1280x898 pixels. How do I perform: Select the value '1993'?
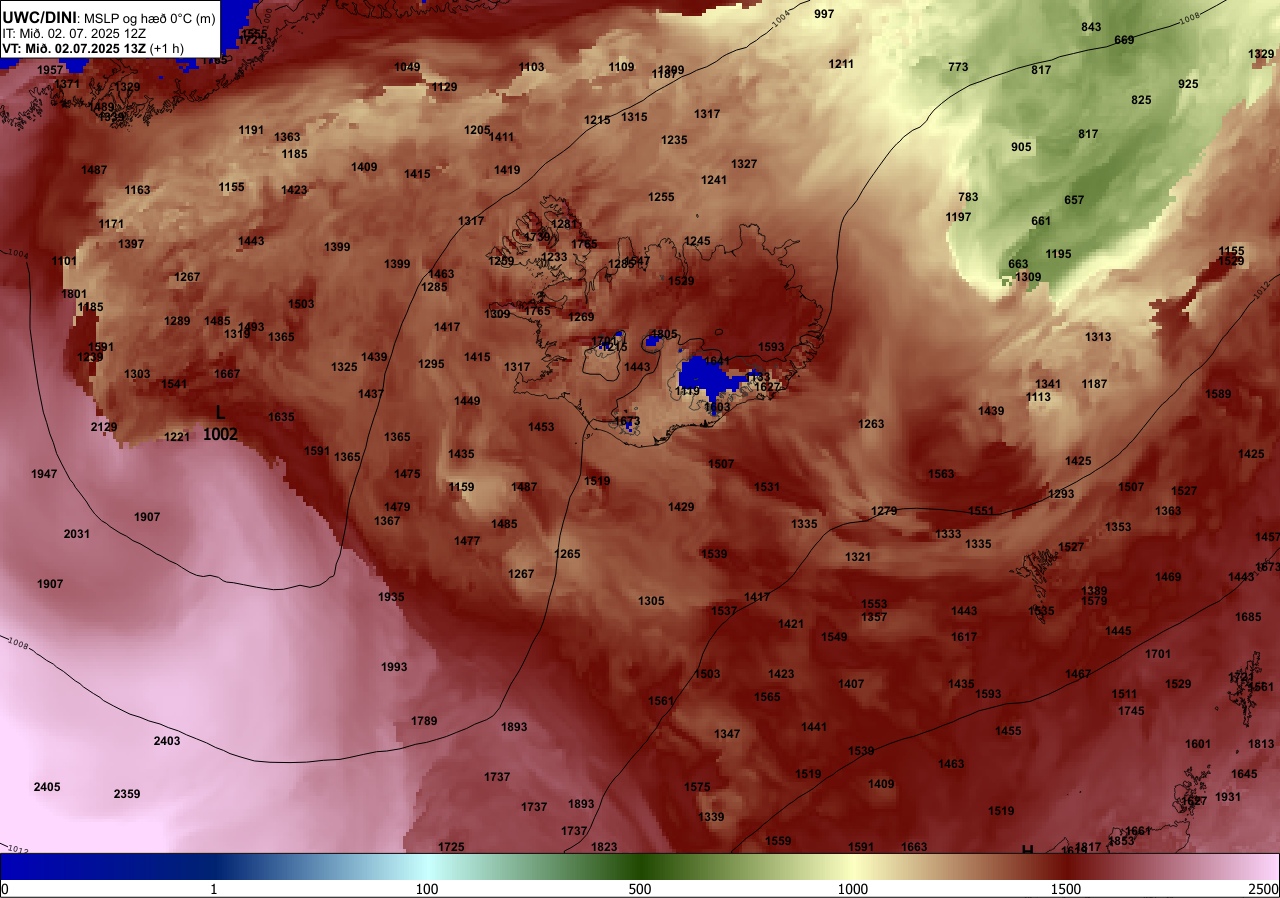pyautogui.click(x=394, y=667)
